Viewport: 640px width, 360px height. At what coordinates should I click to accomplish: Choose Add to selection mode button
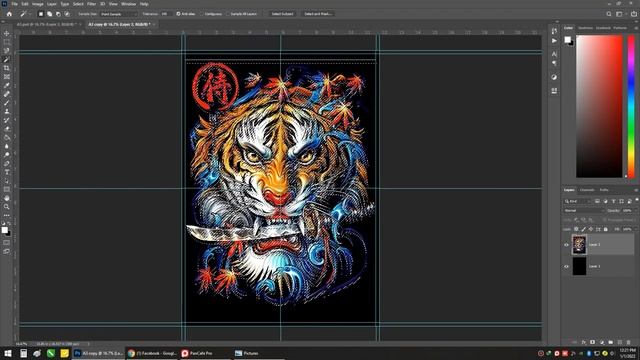49,14
